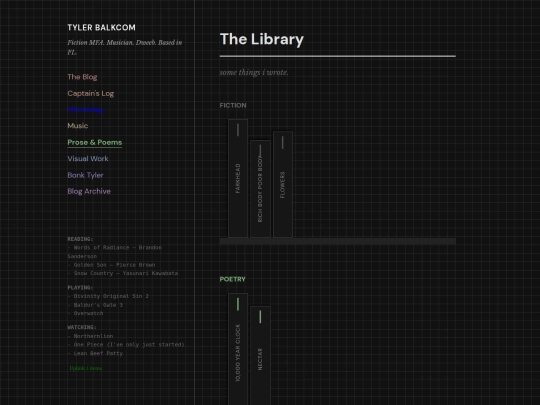Image resolution: width=540 pixels, height=405 pixels.
Task: Go to Captain's Log page
Action: pos(91,93)
